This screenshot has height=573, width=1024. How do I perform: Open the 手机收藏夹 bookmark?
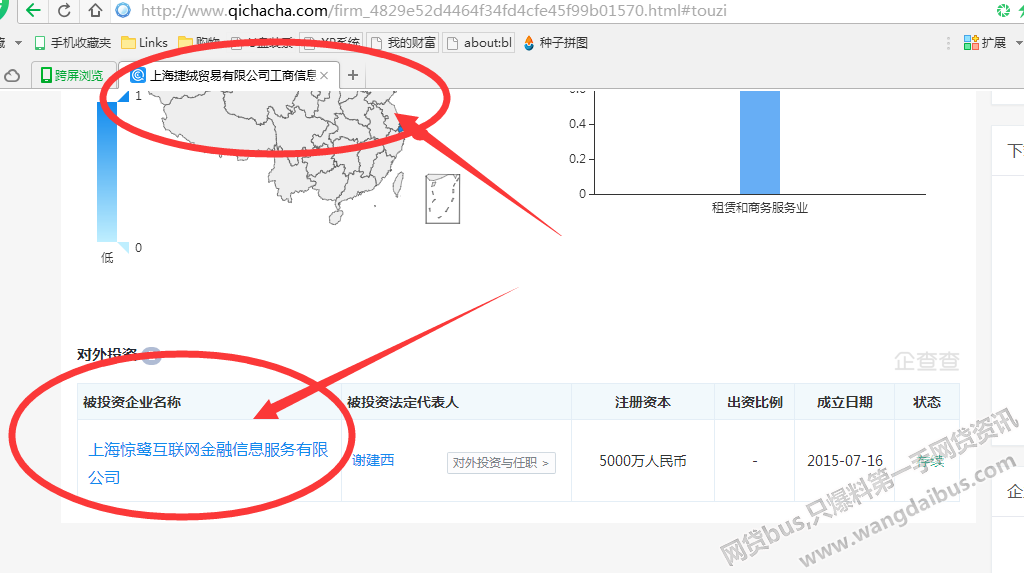coord(72,42)
